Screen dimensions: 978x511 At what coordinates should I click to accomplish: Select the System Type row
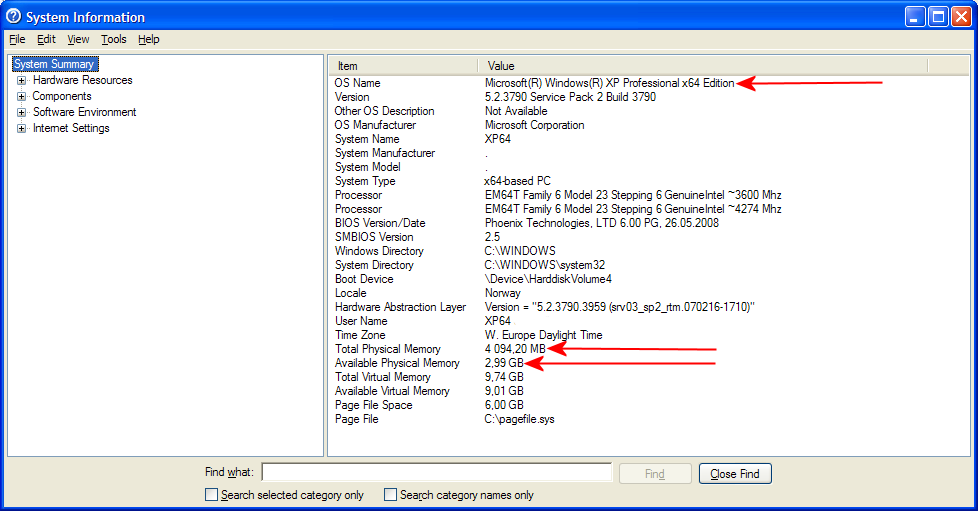tap(649, 181)
